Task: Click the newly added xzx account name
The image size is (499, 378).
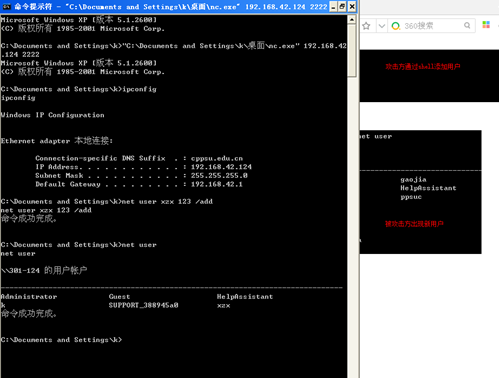Action: tap(223, 306)
